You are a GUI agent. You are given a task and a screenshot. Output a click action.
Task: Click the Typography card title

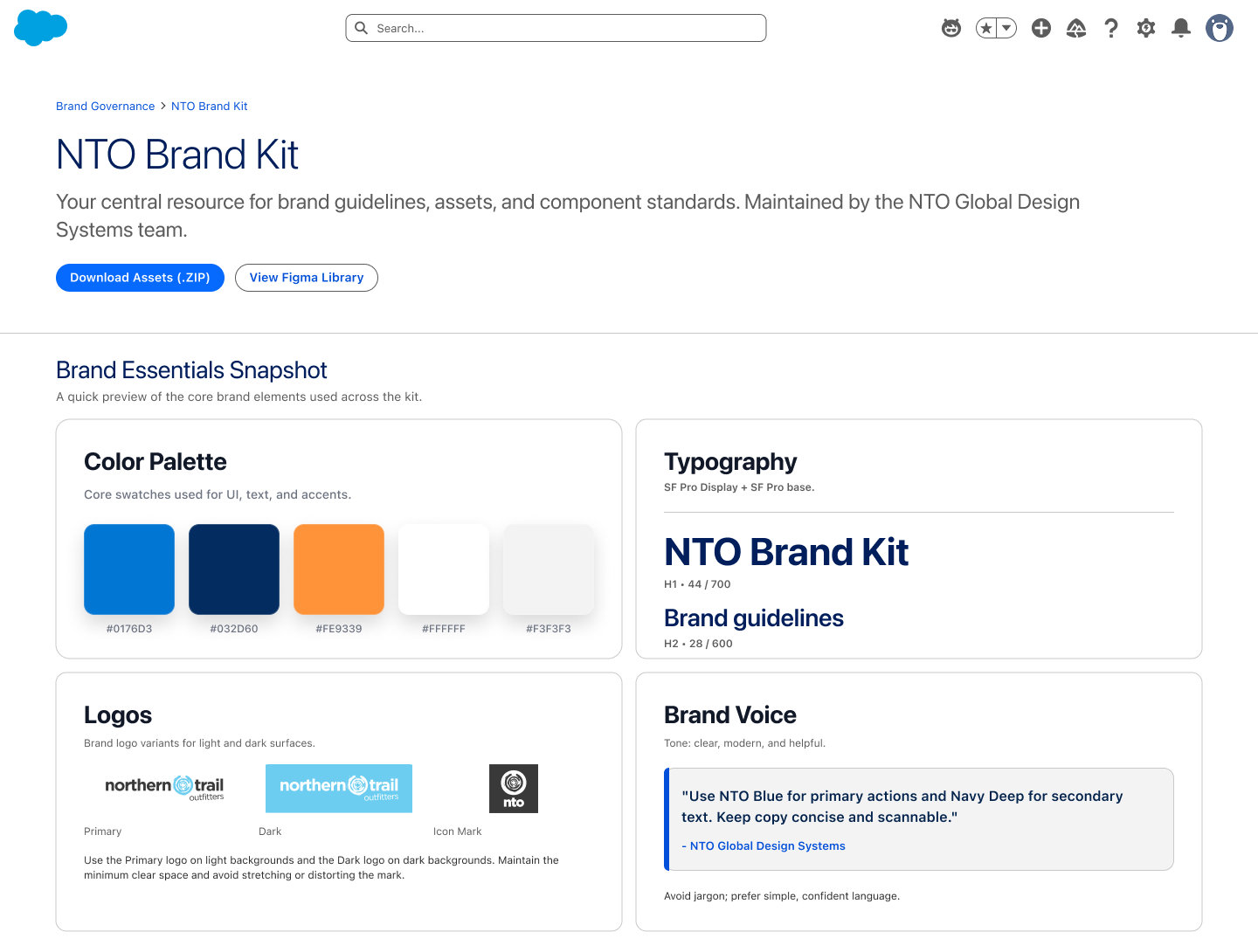tap(730, 461)
